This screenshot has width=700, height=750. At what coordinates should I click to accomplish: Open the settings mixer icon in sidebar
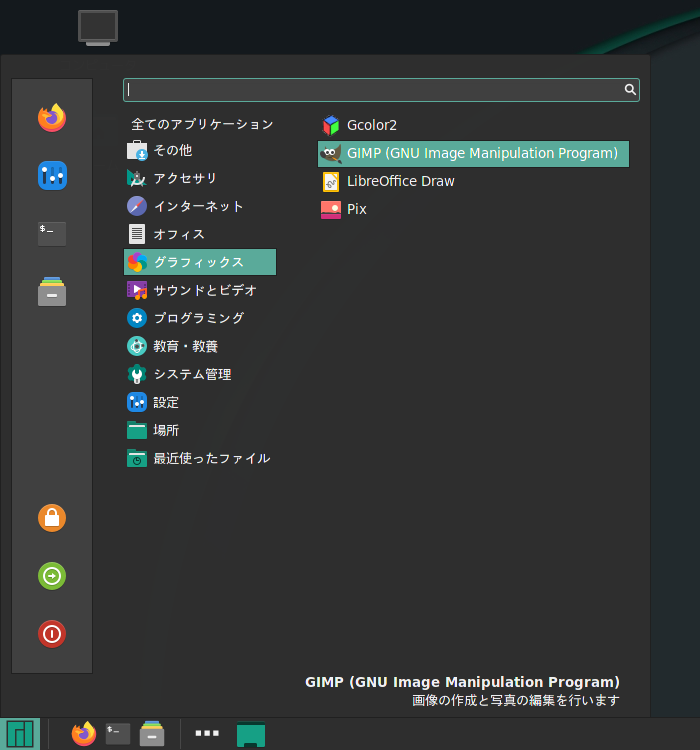[52, 176]
